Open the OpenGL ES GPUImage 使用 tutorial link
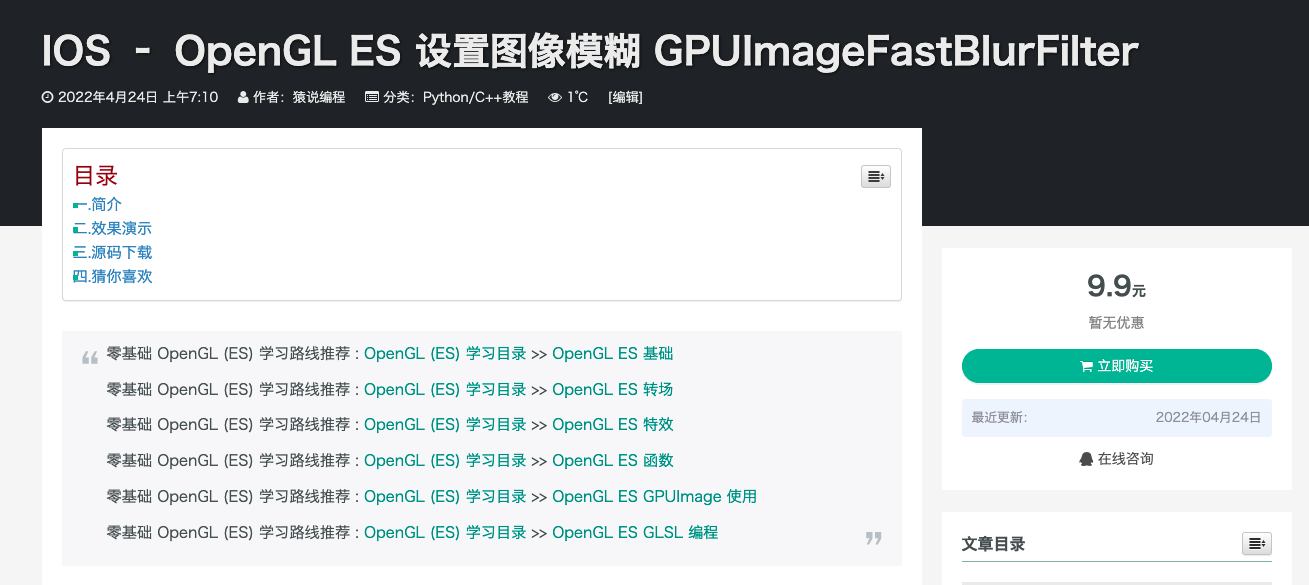The height and width of the screenshot is (585, 1309). pyautogui.click(x=655, y=496)
